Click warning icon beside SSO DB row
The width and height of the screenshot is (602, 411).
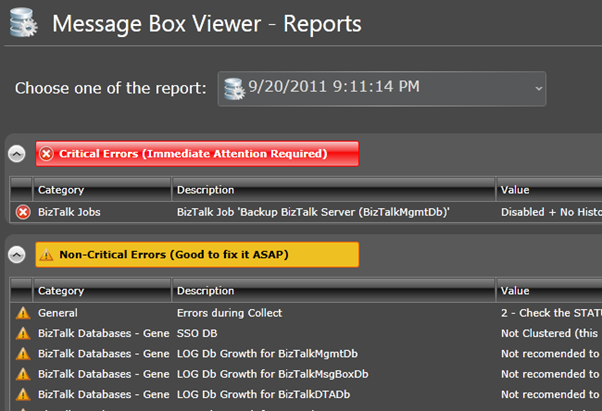[x=23, y=333]
